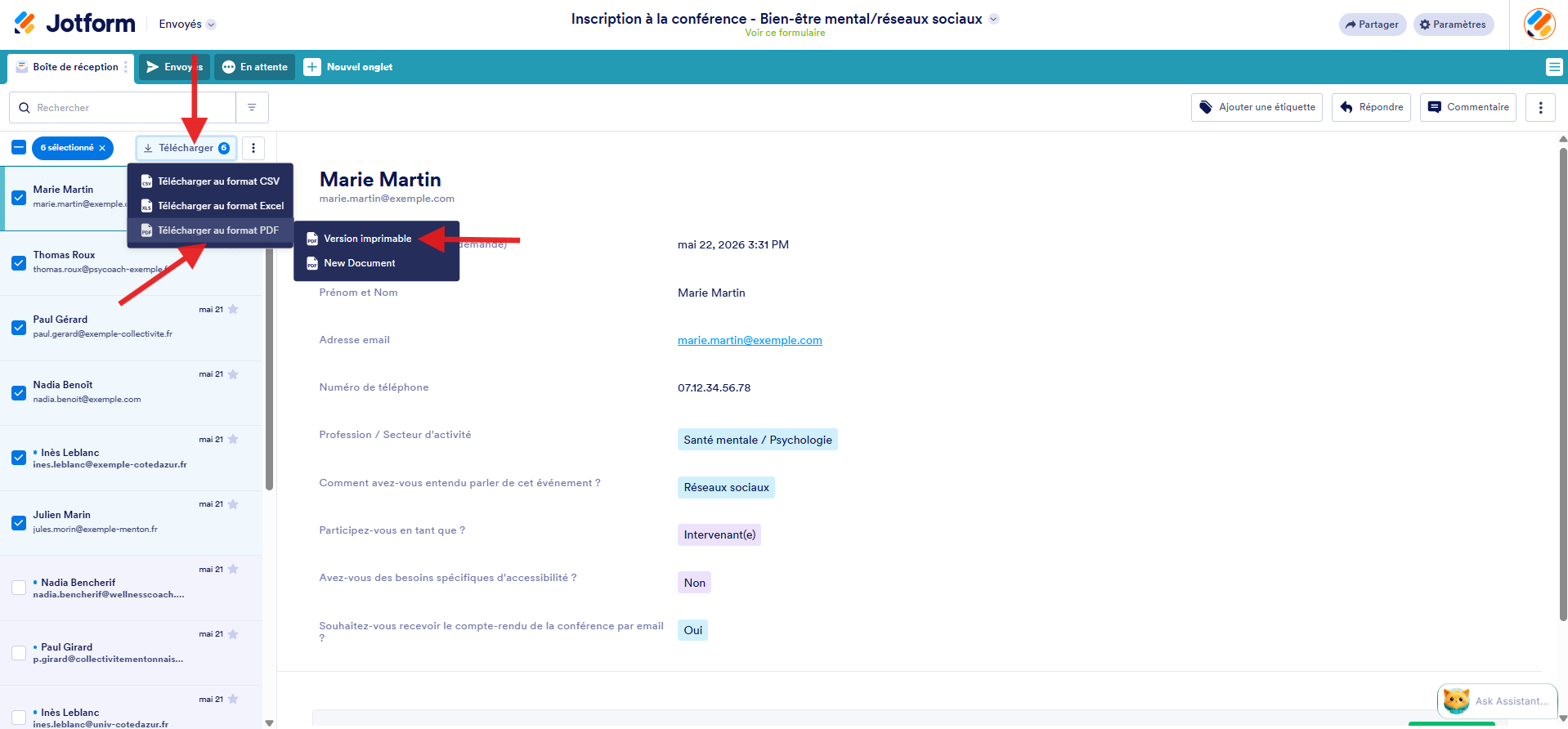The height and width of the screenshot is (729, 1568).
Task: Open the user avatar menu
Action: coord(1539,24)
